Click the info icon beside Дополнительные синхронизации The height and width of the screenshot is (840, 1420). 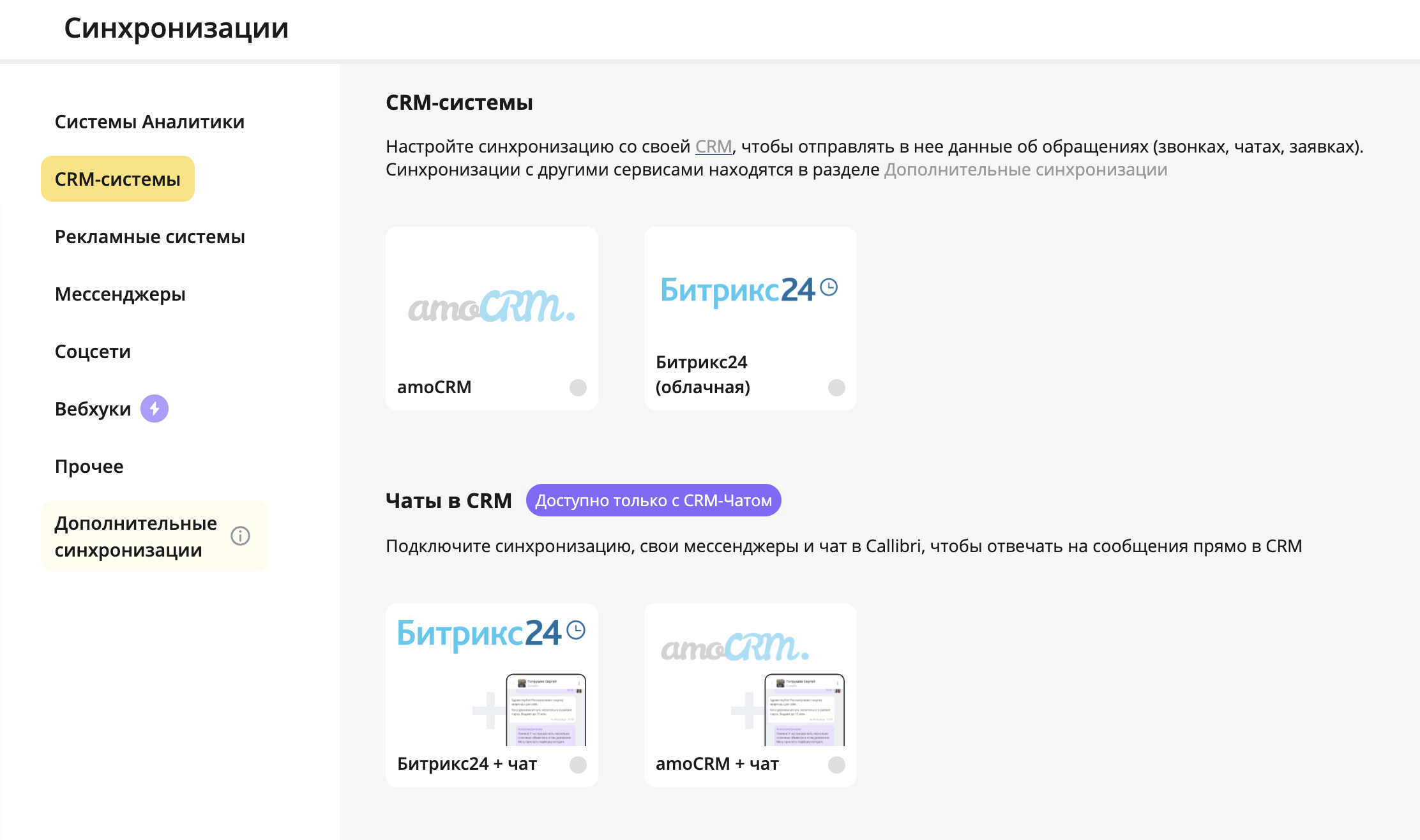(240, 536)
